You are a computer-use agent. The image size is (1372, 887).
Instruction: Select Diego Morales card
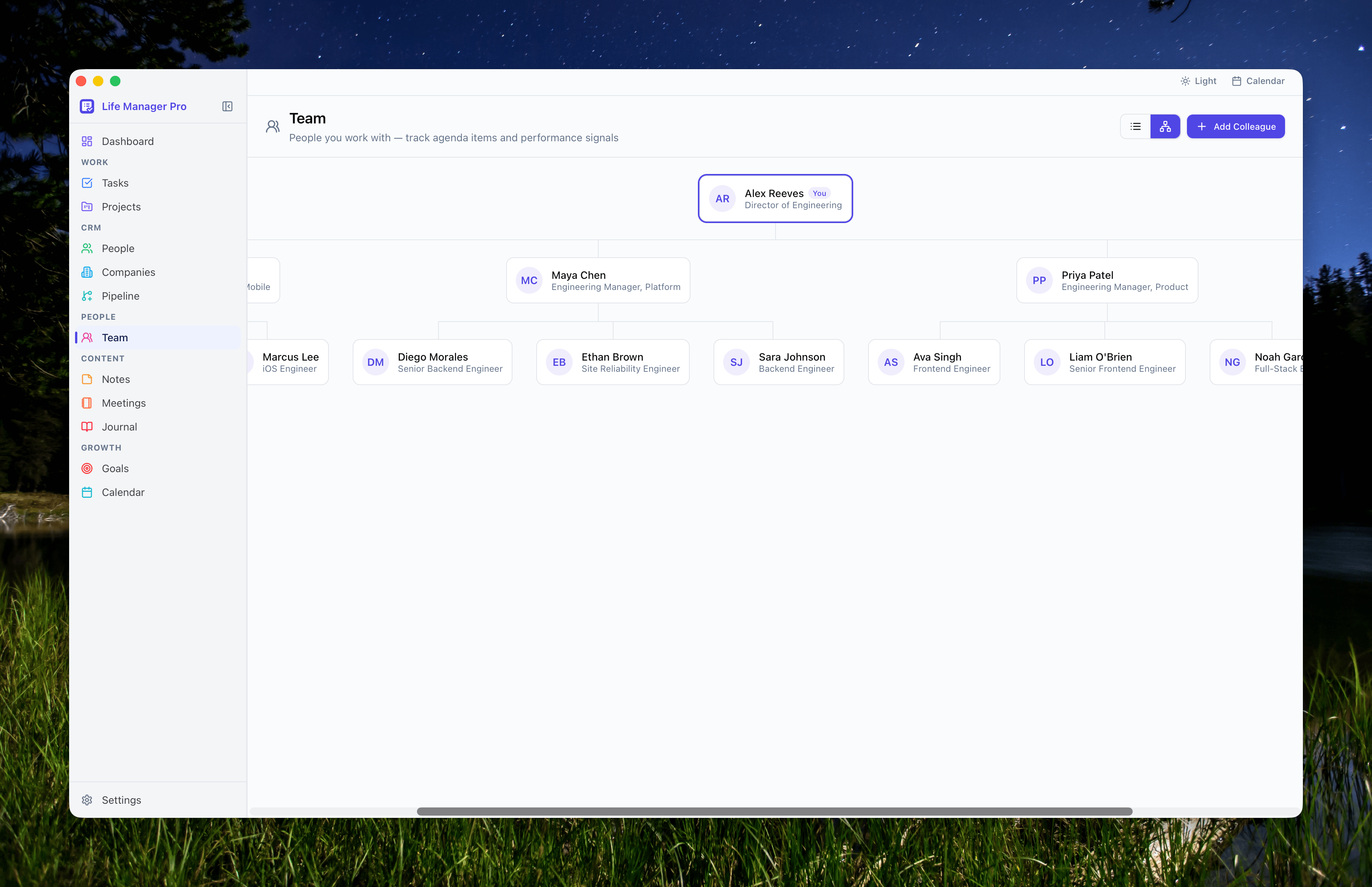coord(433,362)
